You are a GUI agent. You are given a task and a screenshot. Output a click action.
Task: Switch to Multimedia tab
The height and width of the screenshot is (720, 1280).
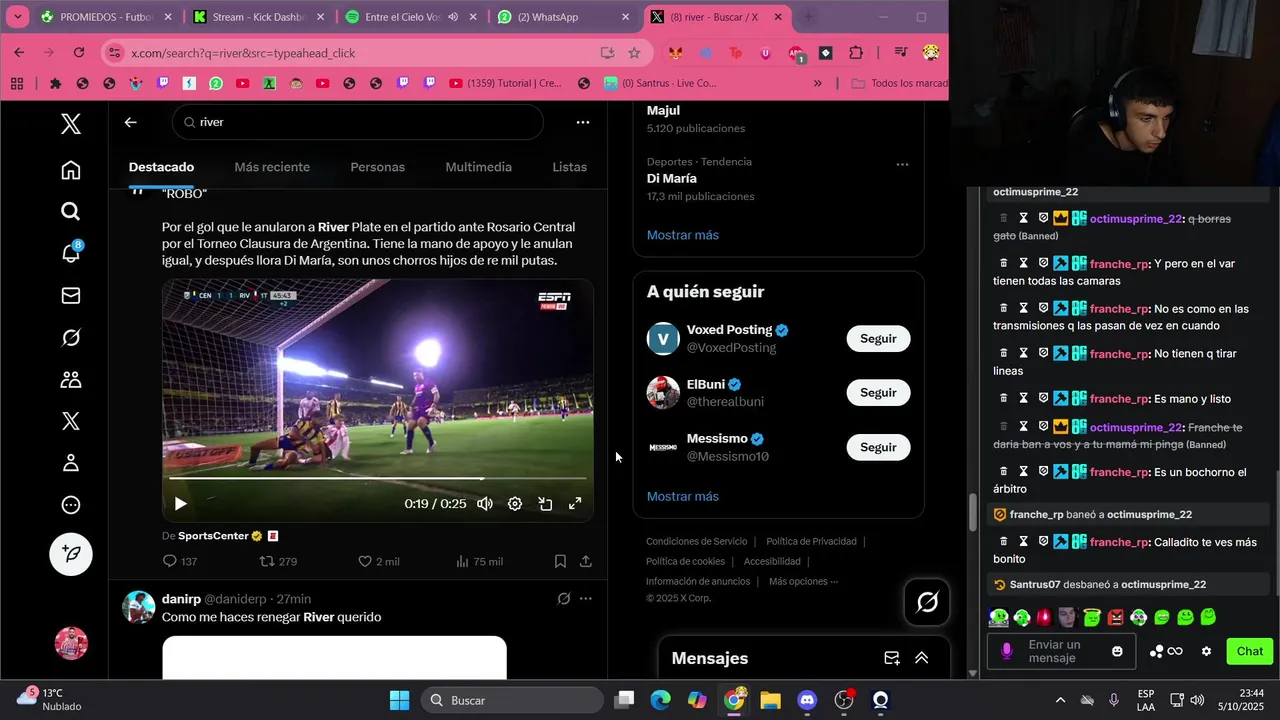[478, 167]
